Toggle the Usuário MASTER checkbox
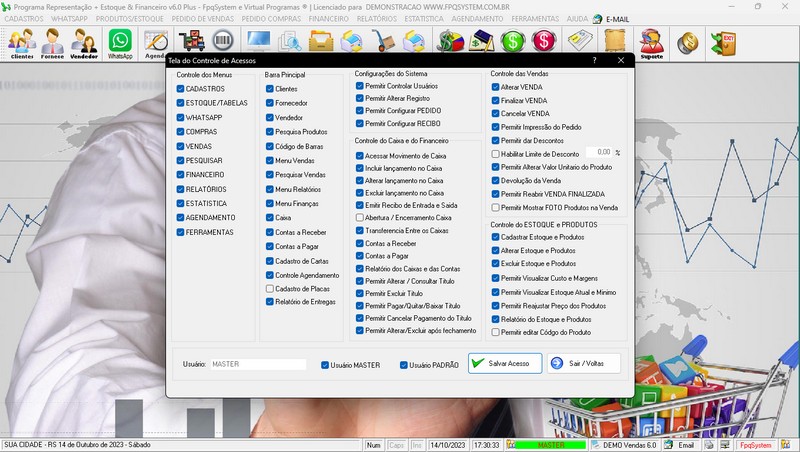The width and height of the screenshot is (800, 452). pos(325,365)
